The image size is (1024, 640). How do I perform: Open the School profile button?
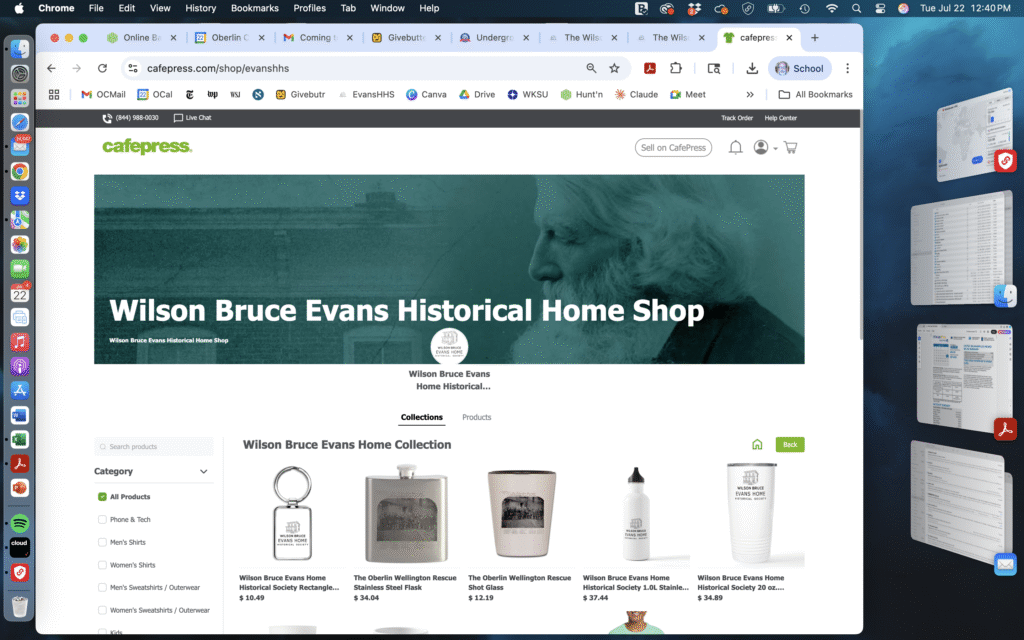[800, 69]
